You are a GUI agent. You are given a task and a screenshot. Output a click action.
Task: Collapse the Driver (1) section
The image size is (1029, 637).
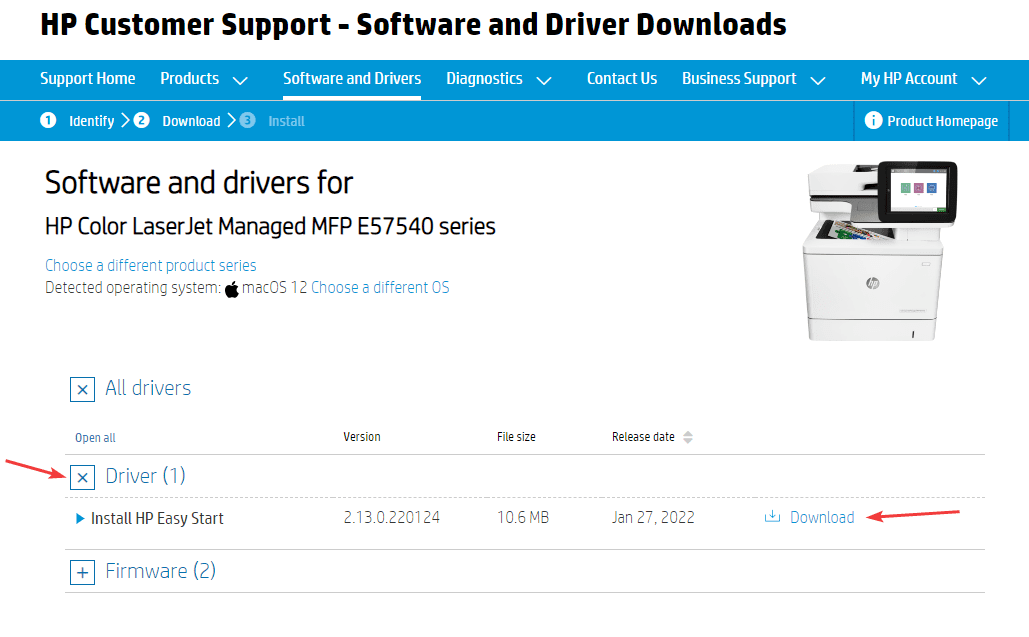pos(82,477)
